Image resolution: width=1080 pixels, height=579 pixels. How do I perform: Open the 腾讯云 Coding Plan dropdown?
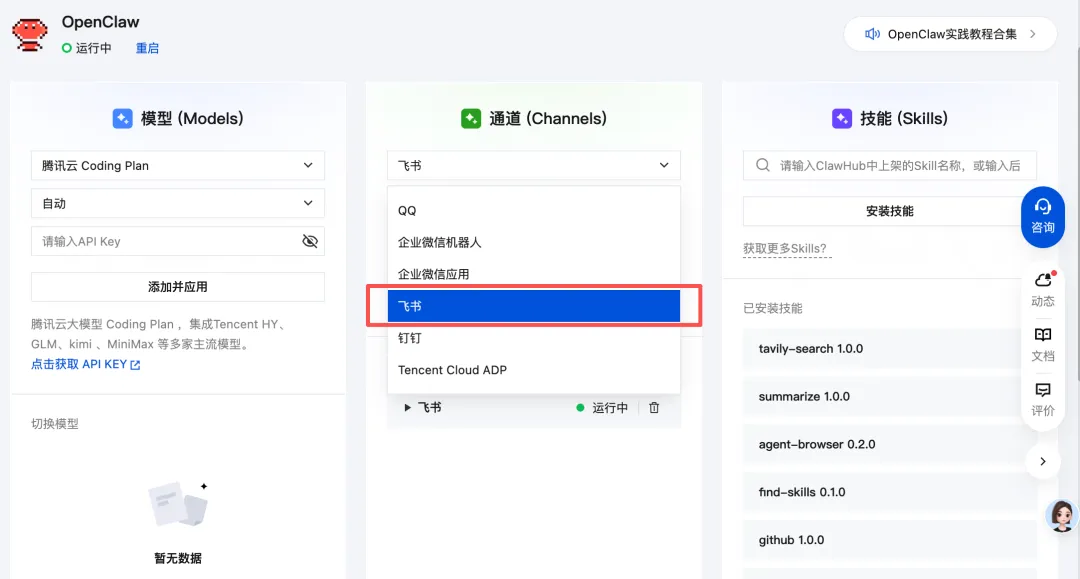(178, 165)
